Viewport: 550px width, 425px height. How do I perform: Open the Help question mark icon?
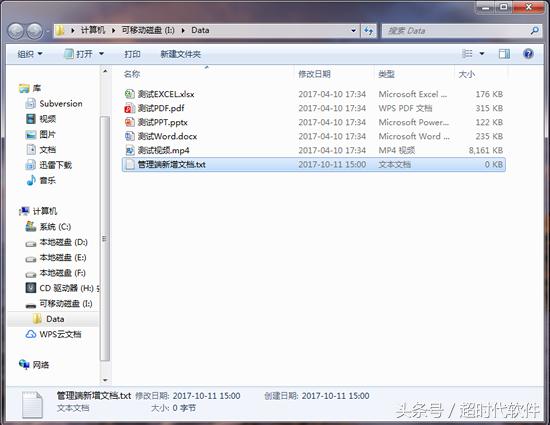tap(528, 54)
